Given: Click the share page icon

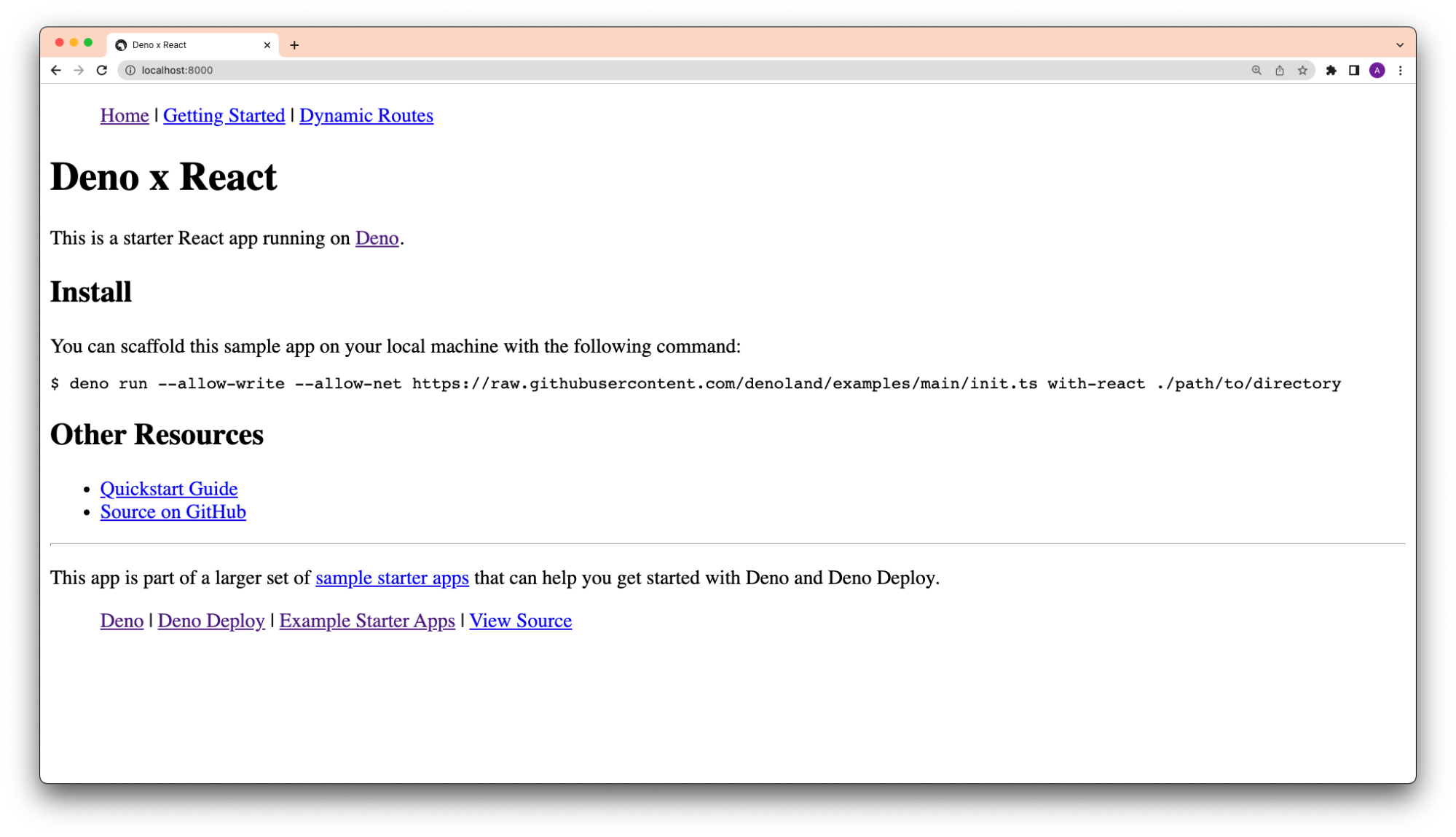Looking at the screenshot, I should (1280, 70).
